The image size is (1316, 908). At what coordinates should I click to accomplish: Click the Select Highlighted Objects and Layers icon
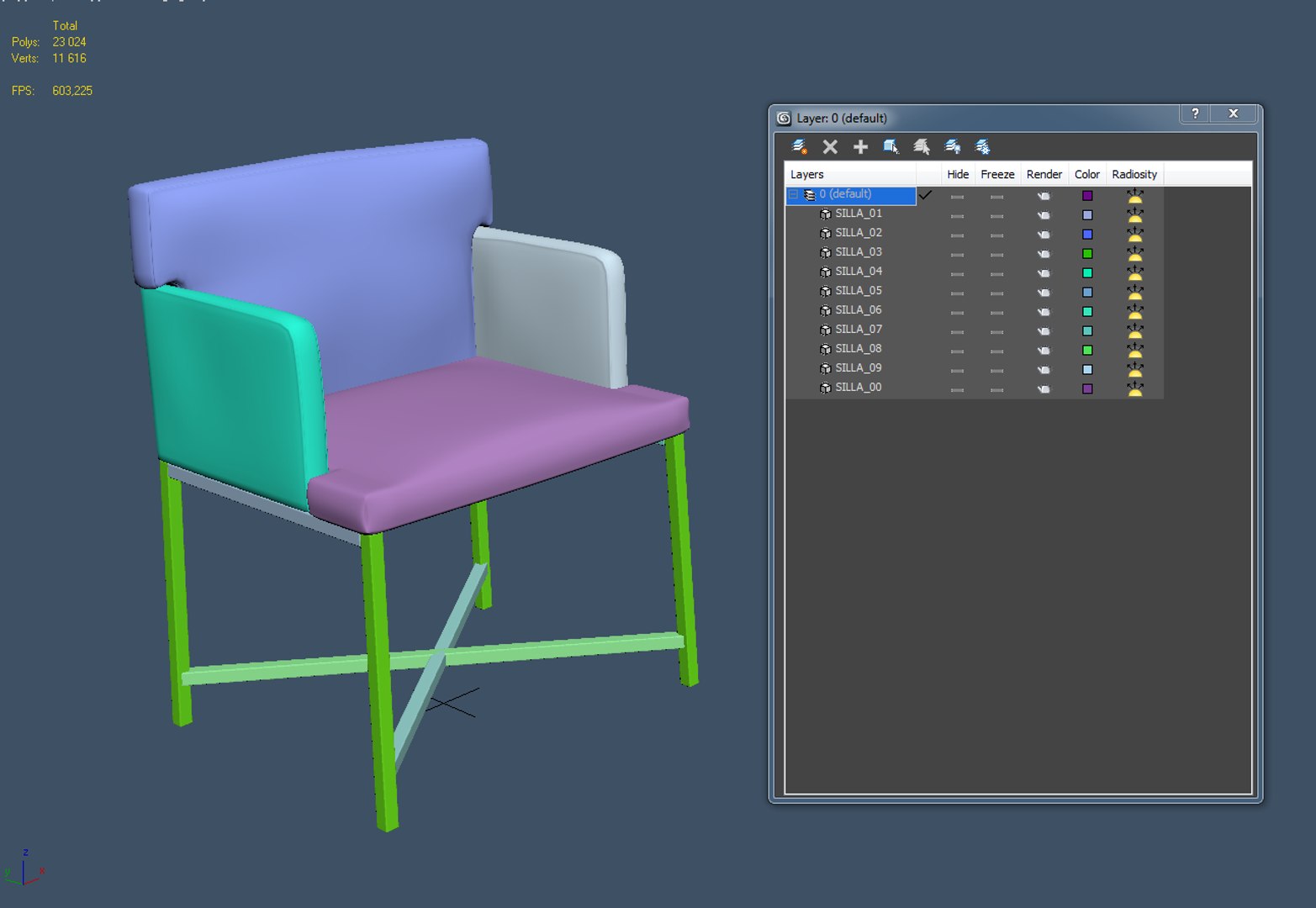tap(891, 147)
